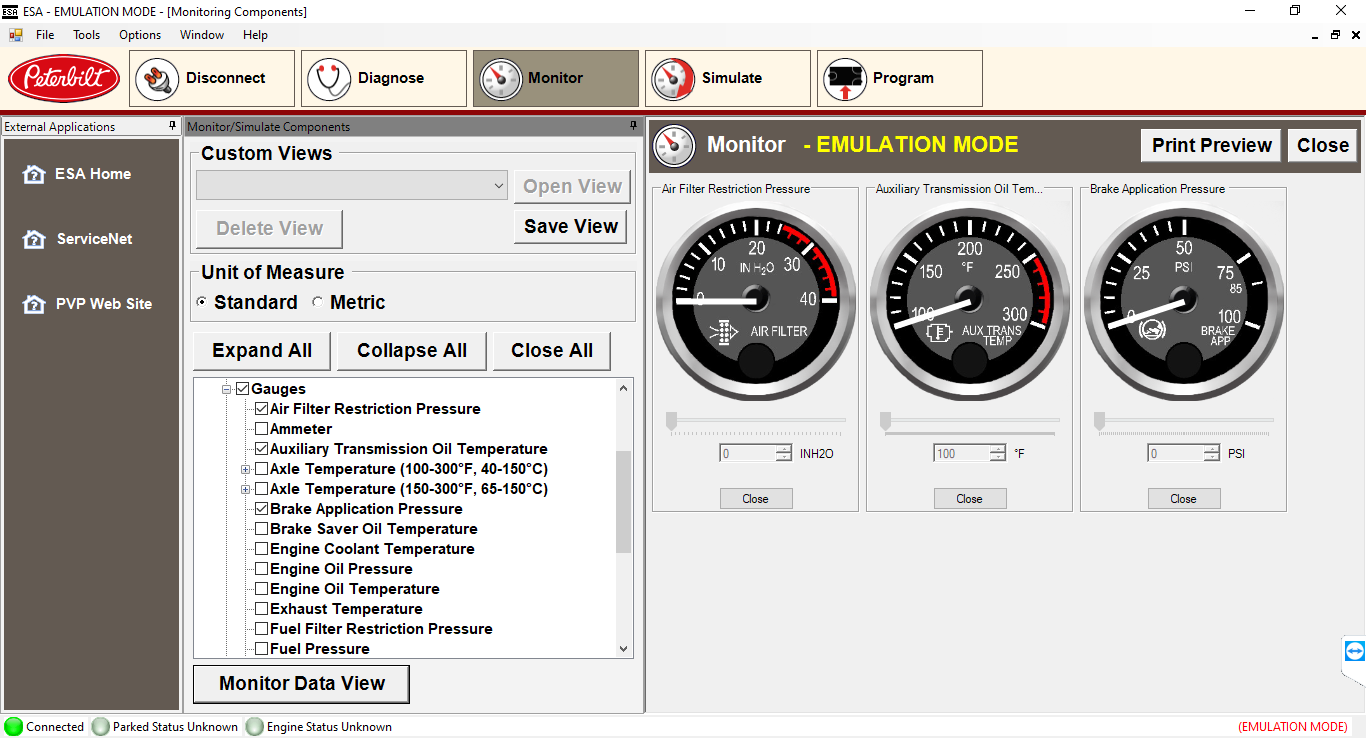Select the Metric unit radio button

tap(318, 302)
